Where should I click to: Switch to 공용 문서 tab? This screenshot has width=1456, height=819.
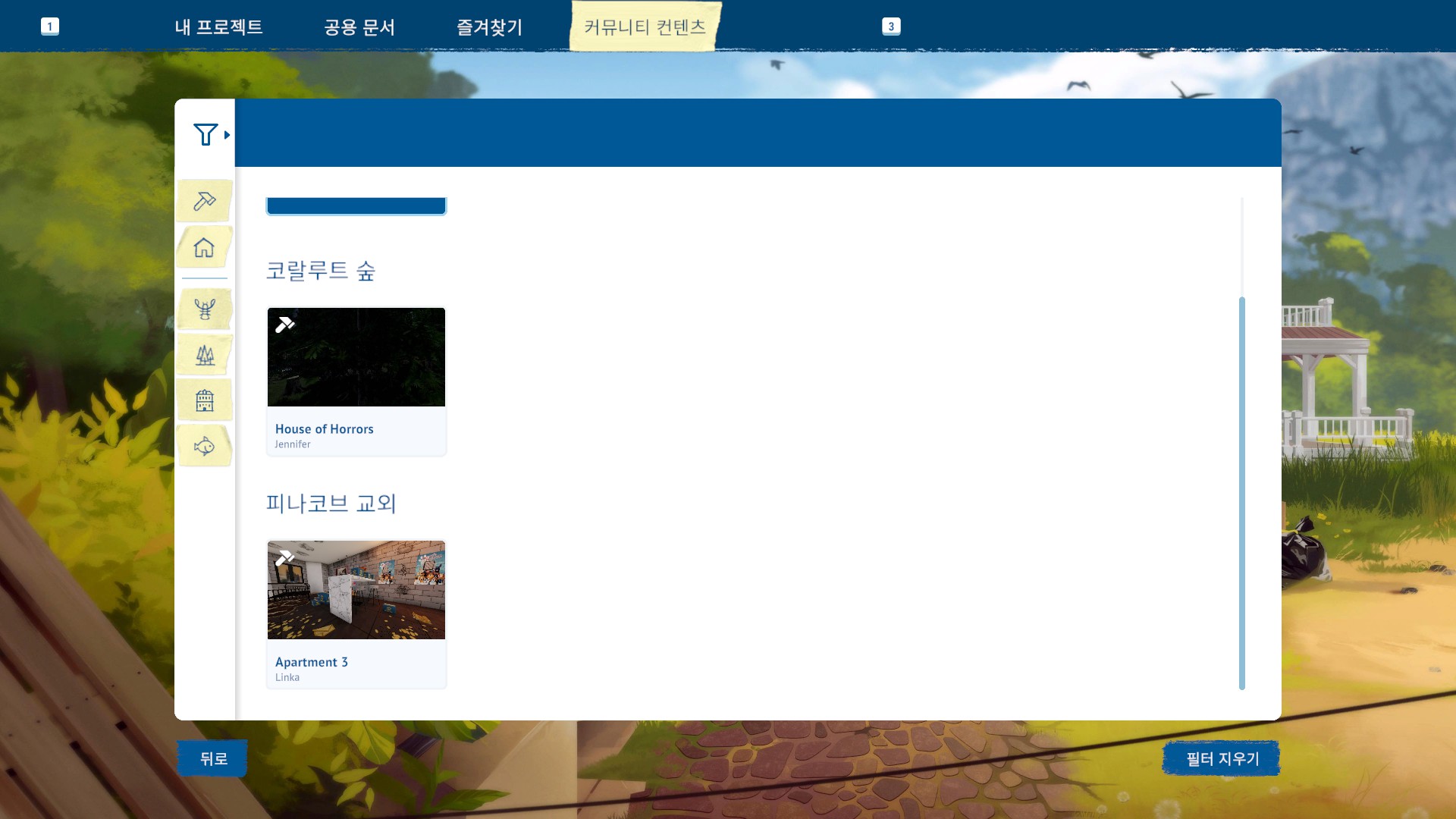tap(359, 27)
